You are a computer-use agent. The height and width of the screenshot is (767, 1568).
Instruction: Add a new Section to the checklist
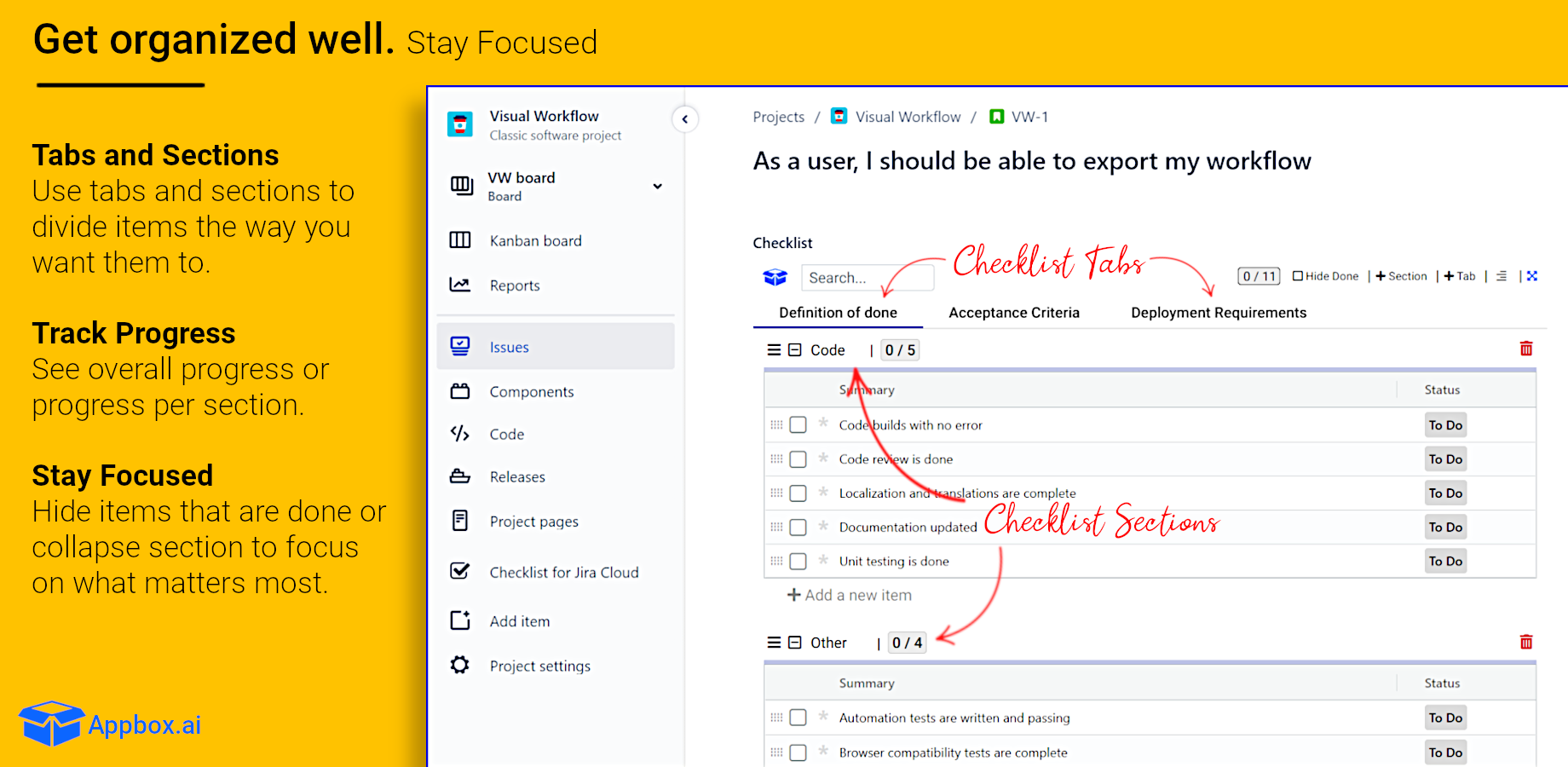point(1401,276)
